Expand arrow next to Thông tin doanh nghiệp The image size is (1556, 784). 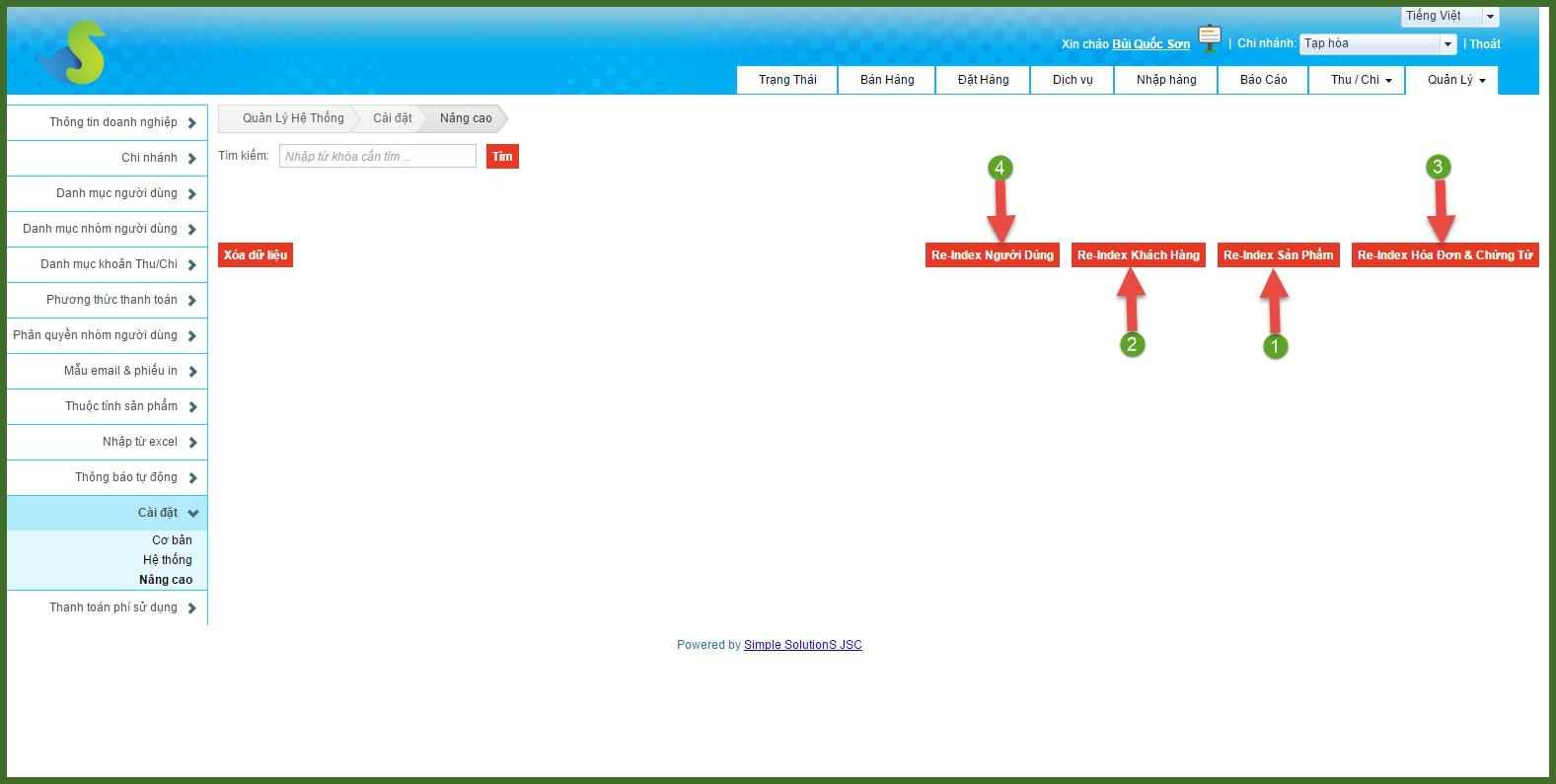click(x=192, y=123)
